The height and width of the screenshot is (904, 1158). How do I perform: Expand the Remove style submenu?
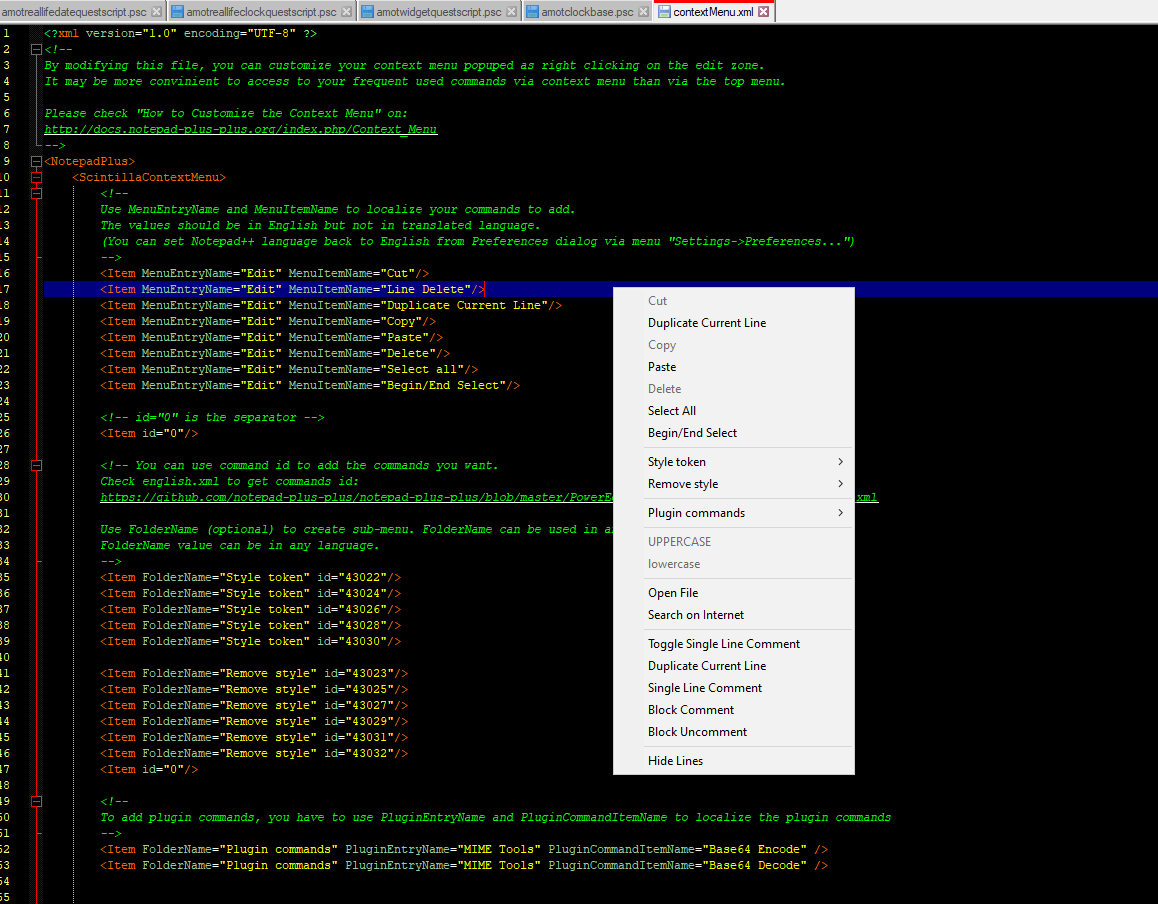(733, 484)
